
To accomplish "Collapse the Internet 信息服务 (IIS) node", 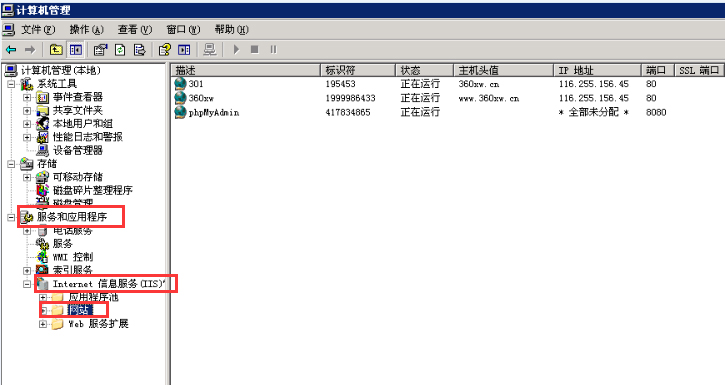I will 27,284.
